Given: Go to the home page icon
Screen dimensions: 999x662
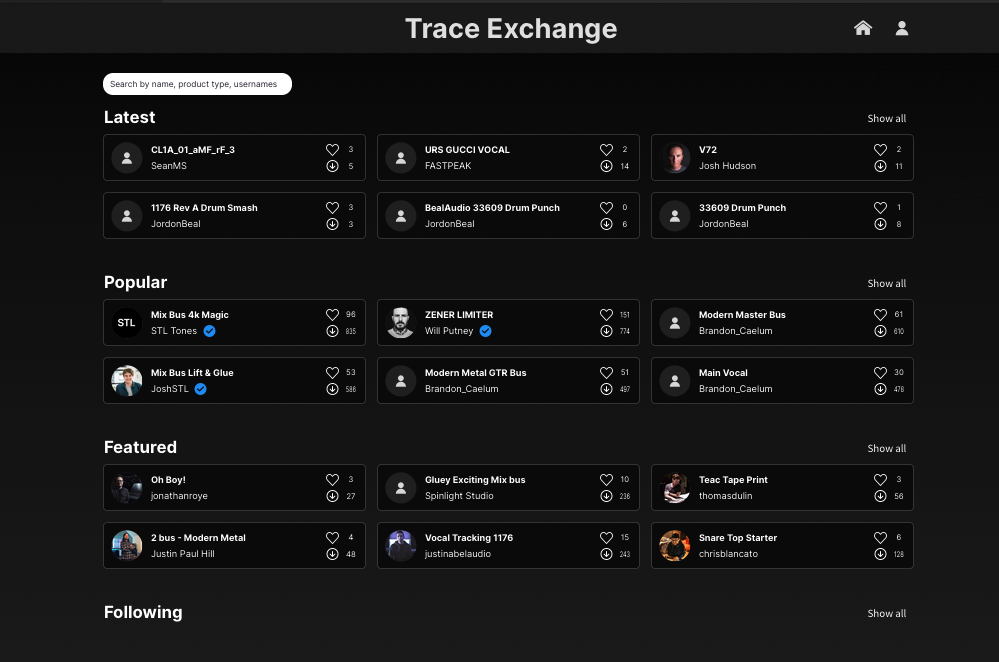Looking at the screenshot, I should (x=863, y=28).
